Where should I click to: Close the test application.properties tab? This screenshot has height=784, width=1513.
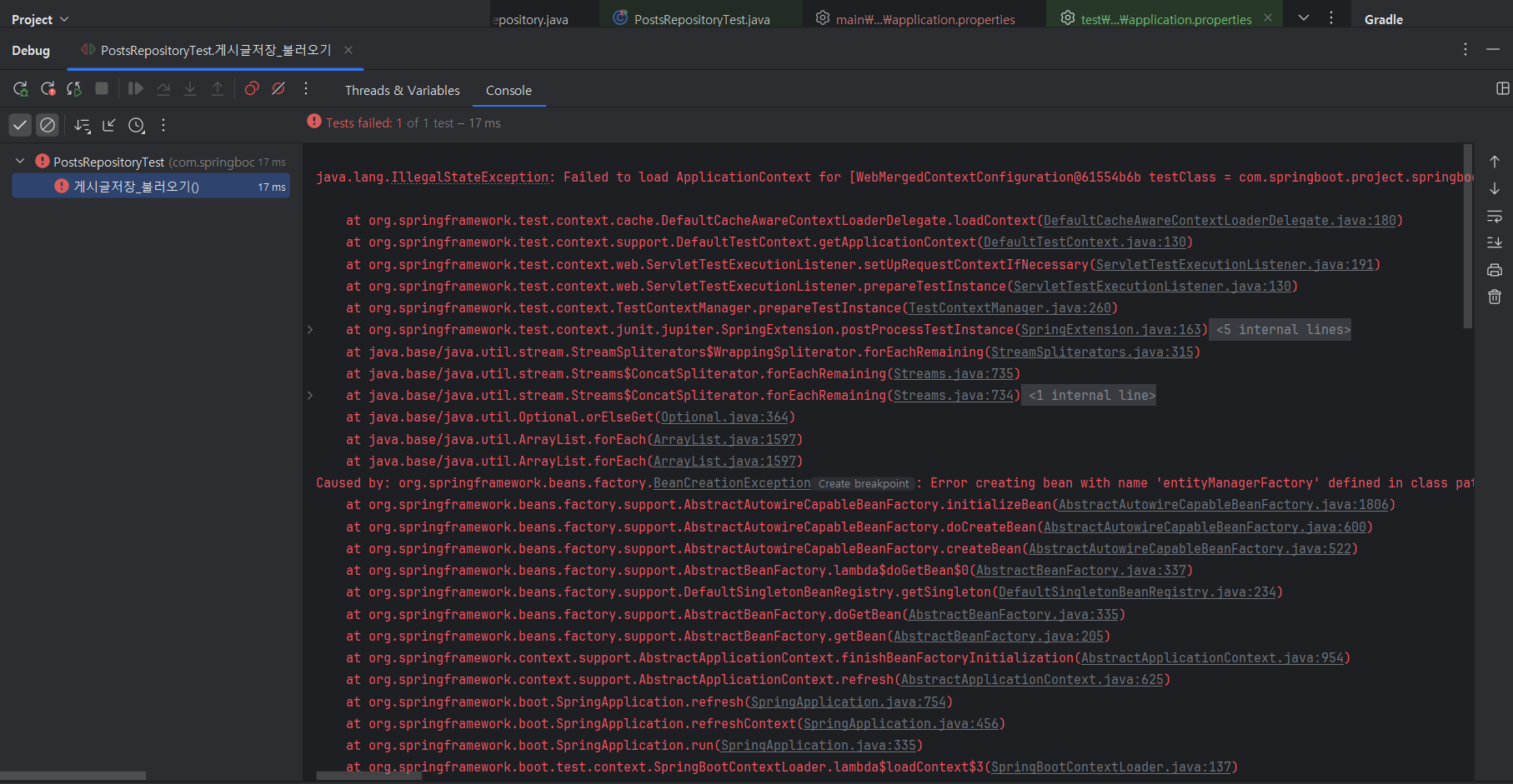pyautogui.click(x=1268, y=17)
